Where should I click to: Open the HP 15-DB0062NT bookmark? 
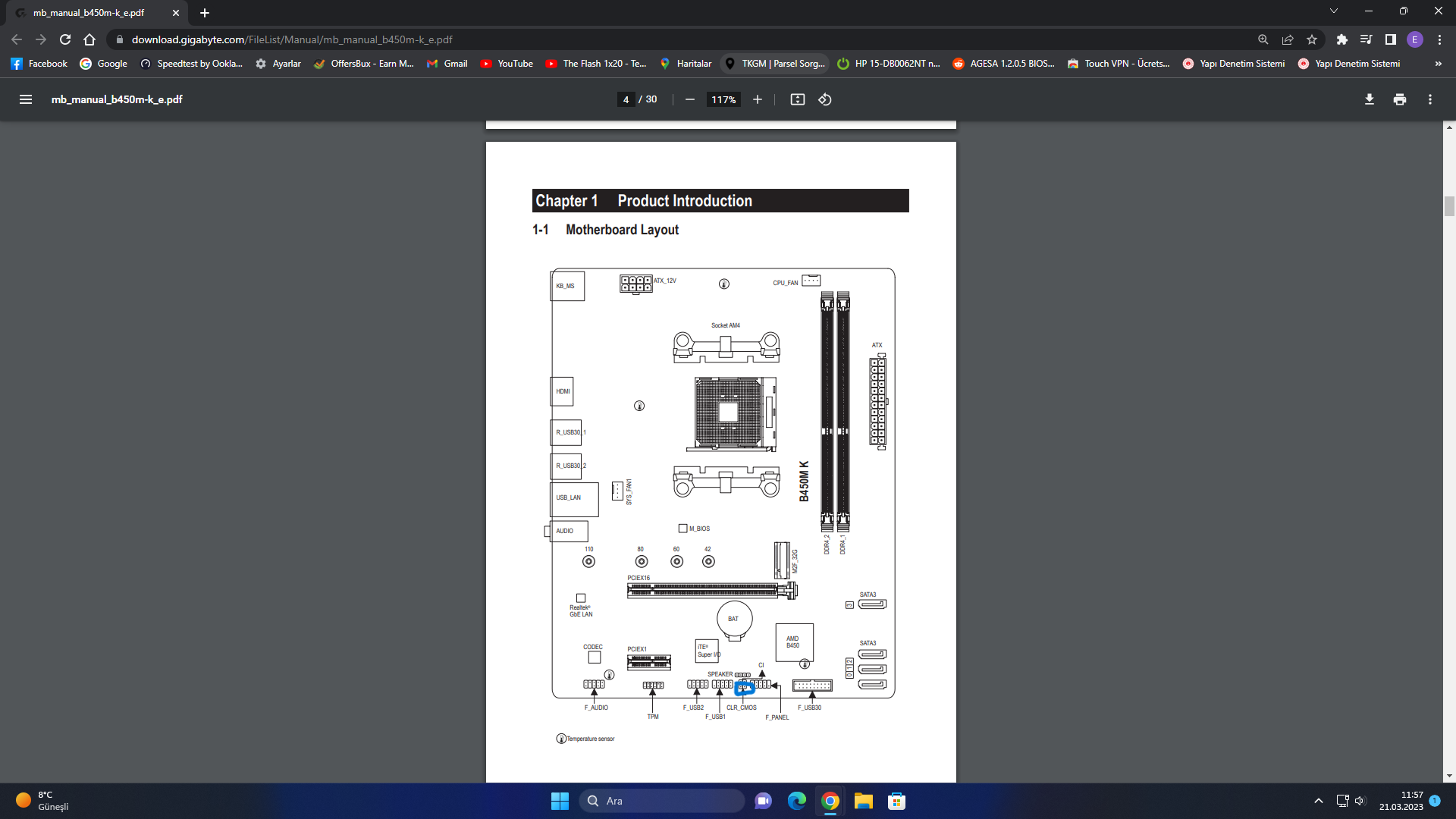point(889,64)
